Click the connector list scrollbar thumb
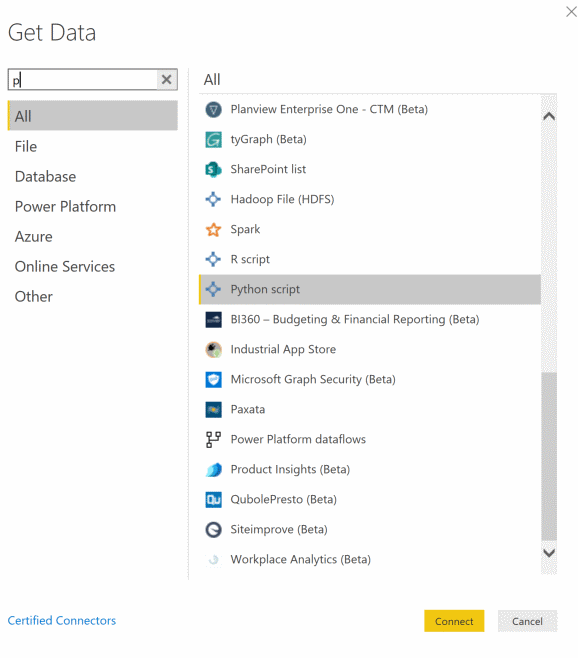The height and width of the screenshot is (658, 578). (x=549, y=456)
